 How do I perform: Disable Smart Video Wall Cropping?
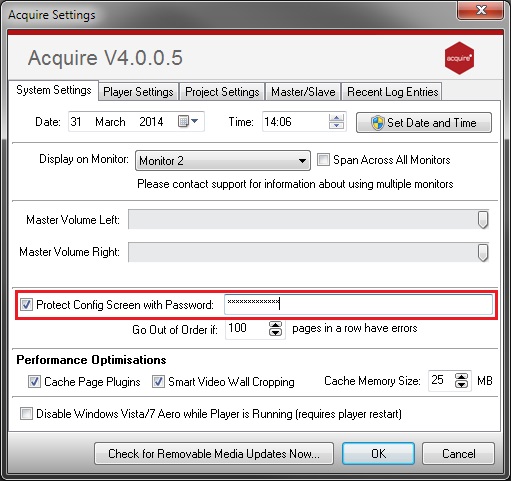(158, 381)
